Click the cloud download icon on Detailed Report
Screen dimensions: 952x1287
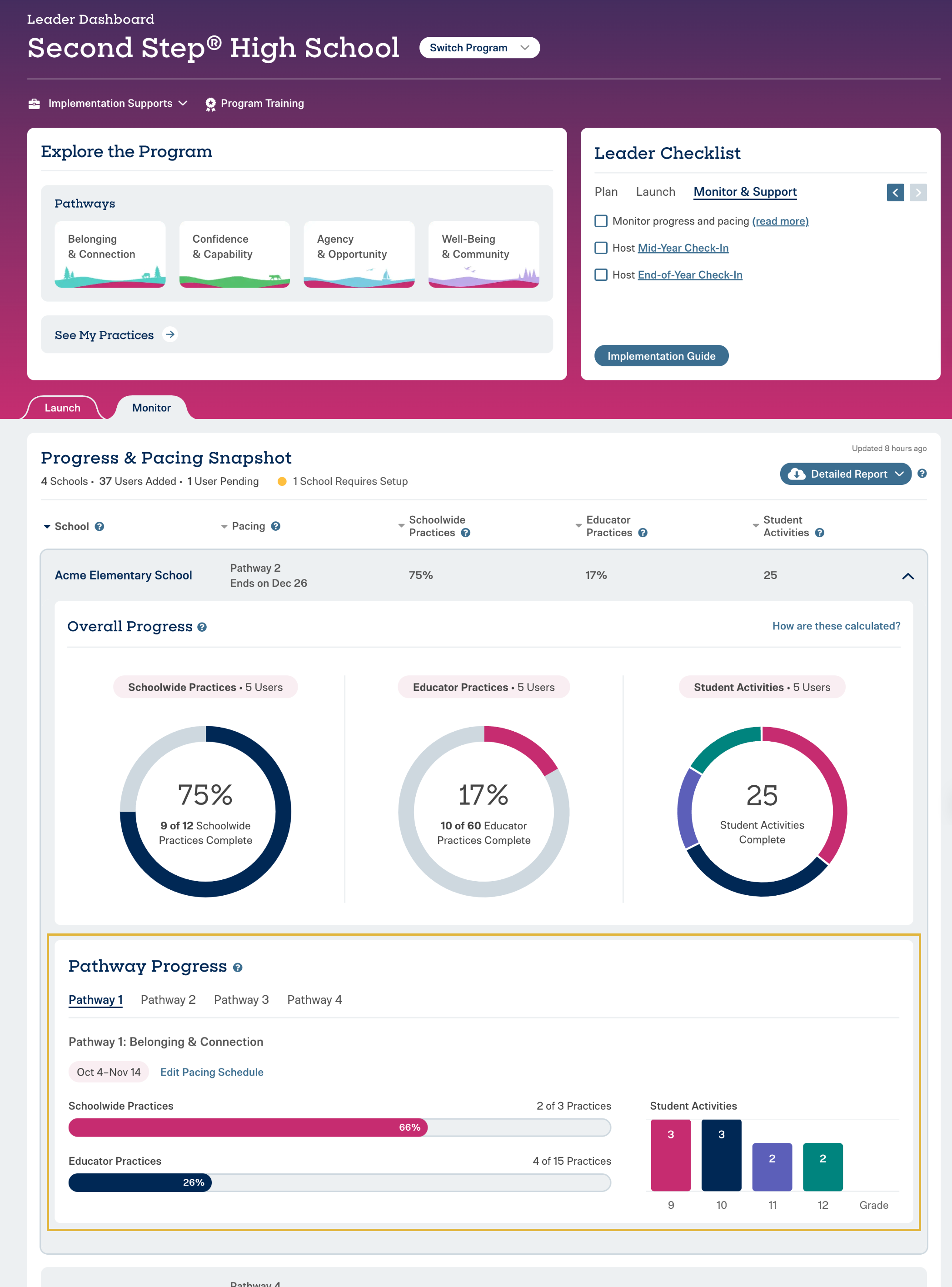click(796, 474)
